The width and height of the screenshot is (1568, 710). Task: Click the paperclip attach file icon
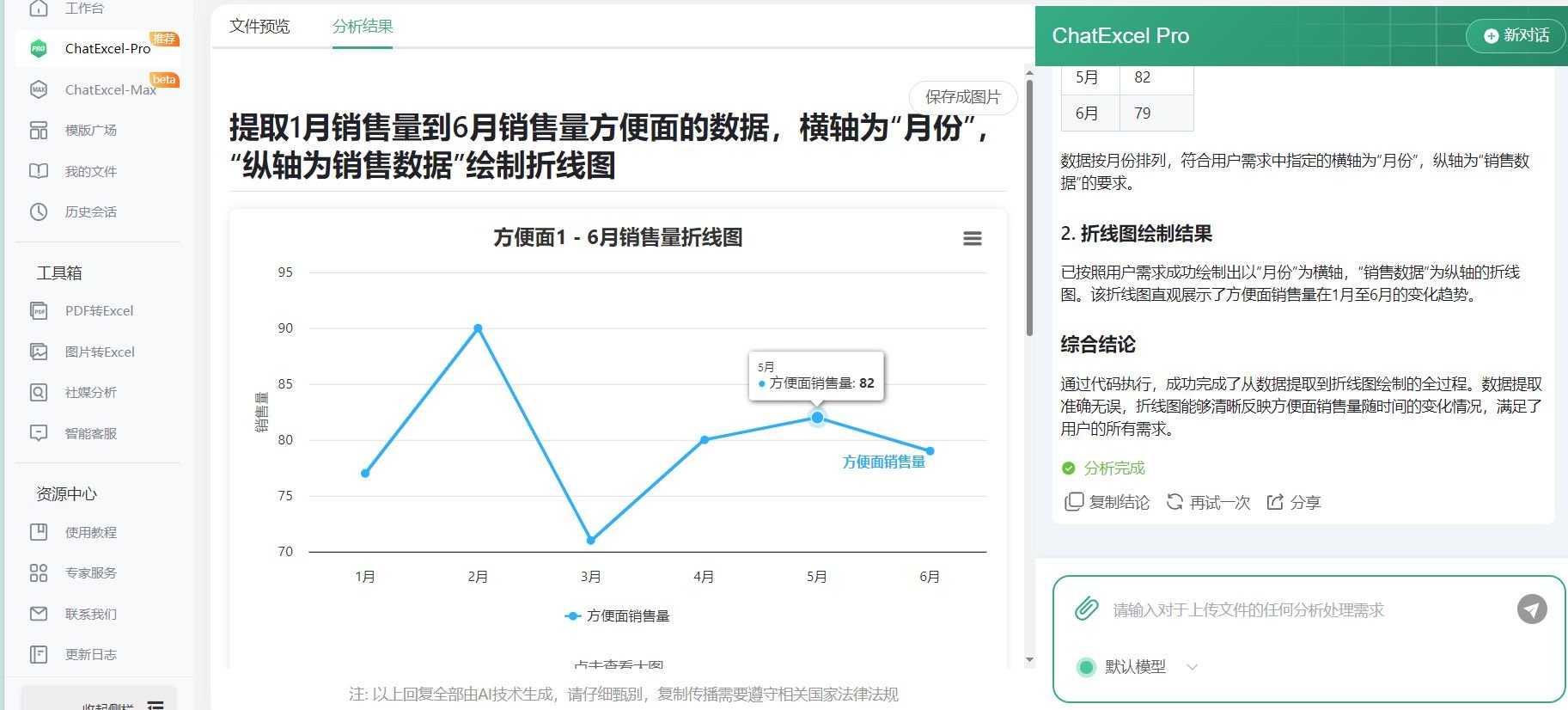[x=1087, y=609]
